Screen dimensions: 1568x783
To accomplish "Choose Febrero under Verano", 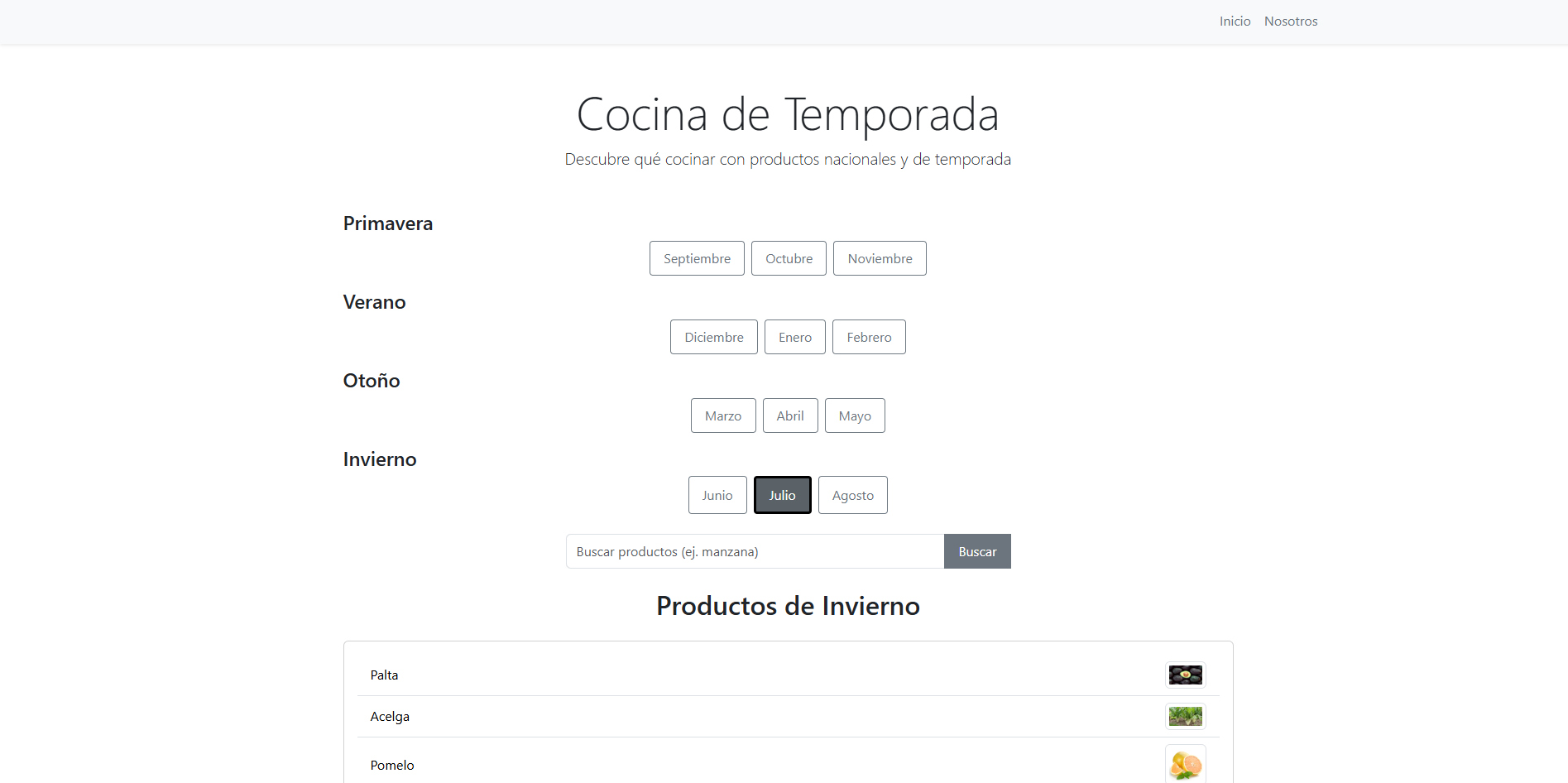I will [869, 337].
